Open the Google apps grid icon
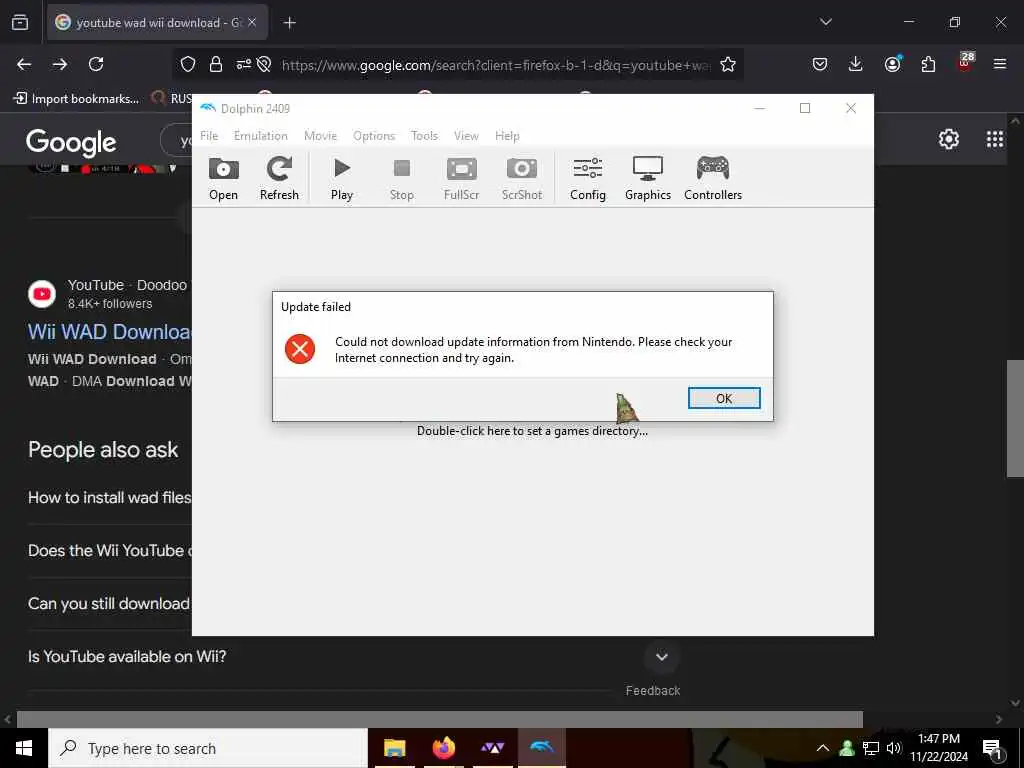This screenshot has width=1024, height=768. (995, 139)
